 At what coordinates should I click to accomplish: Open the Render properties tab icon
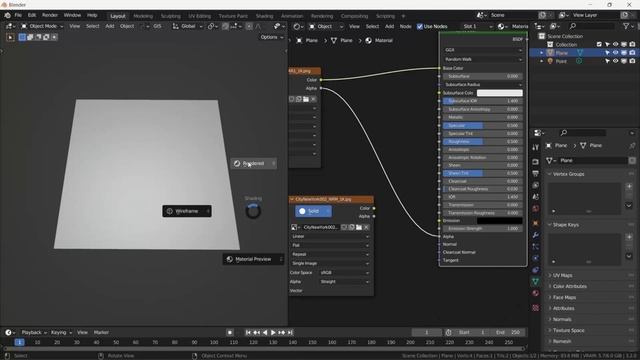click(x=536, y=162)
